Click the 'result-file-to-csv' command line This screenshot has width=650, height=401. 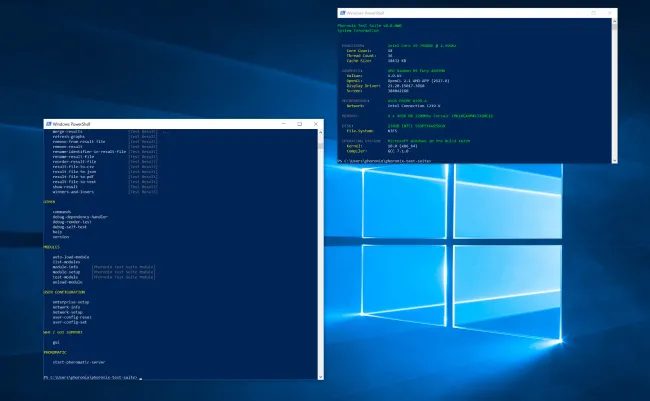73,167
